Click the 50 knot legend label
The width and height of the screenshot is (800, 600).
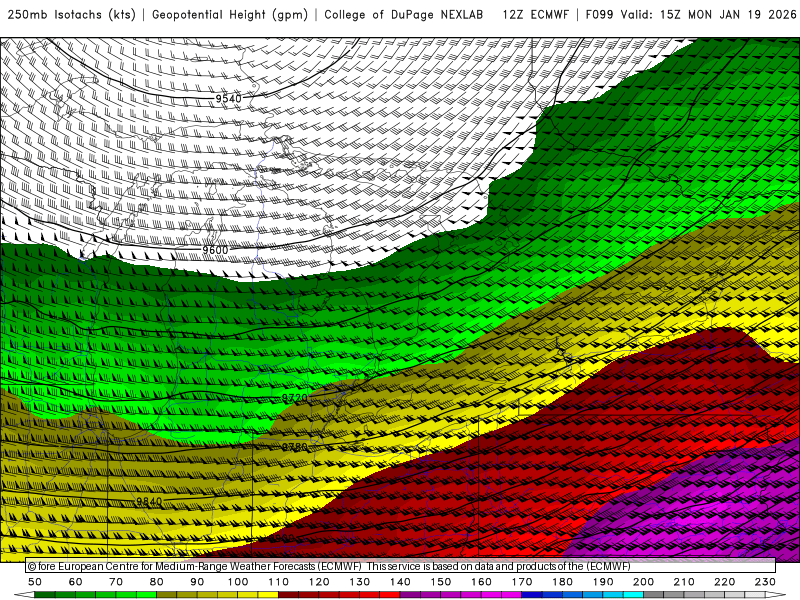35,582
